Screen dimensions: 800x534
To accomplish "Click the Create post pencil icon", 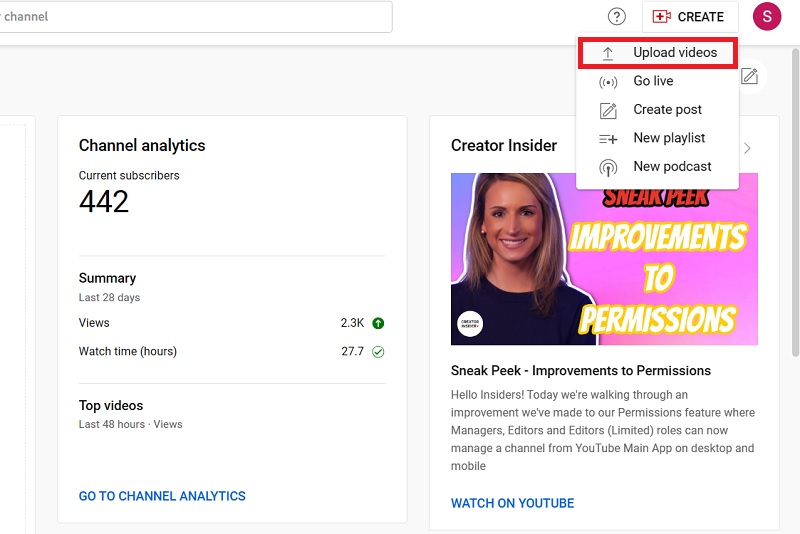I will tap(608, 110).
